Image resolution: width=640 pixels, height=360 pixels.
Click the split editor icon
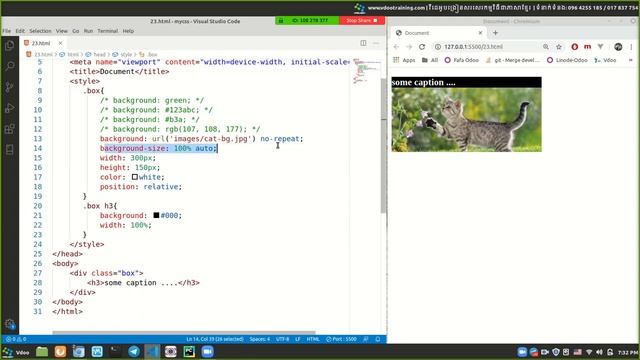click(363, 43)
